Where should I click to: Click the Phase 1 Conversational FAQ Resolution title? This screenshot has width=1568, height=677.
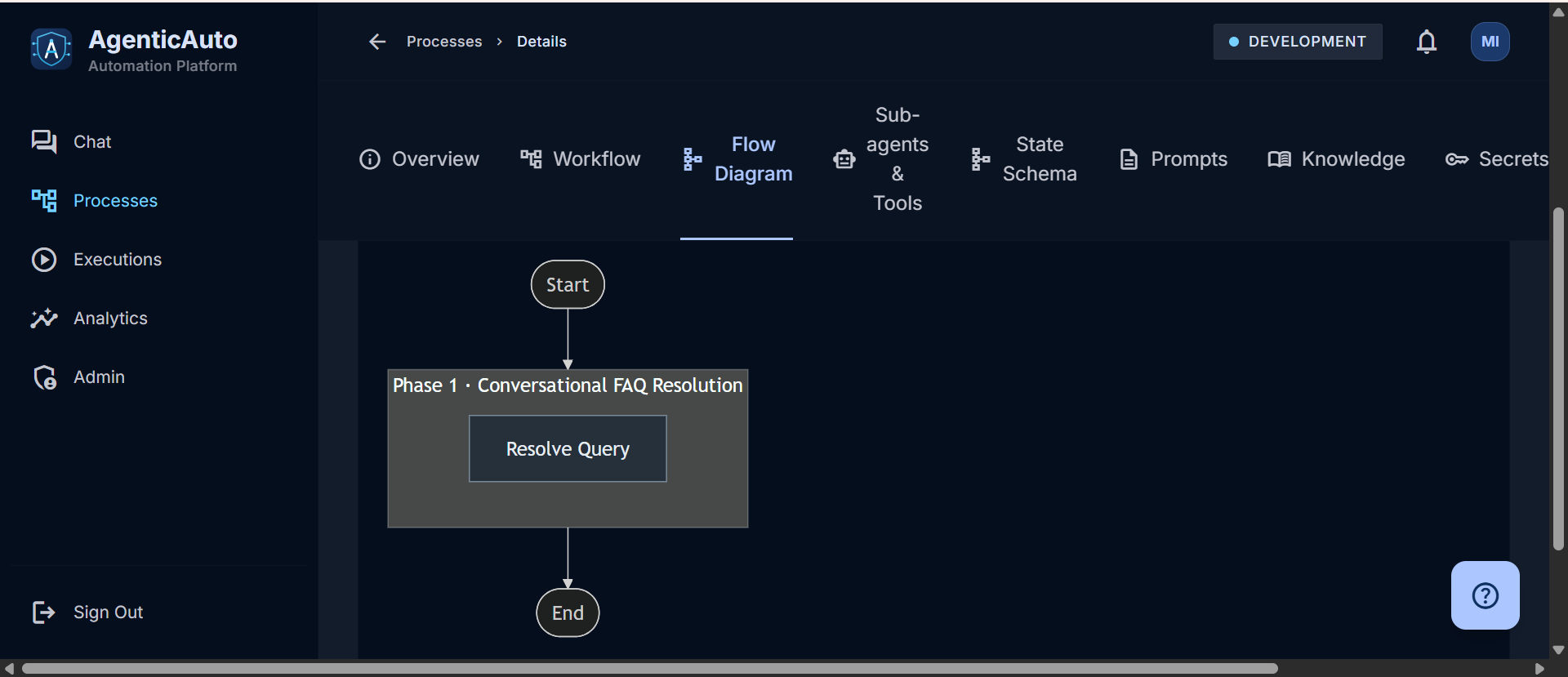[568, 385]
